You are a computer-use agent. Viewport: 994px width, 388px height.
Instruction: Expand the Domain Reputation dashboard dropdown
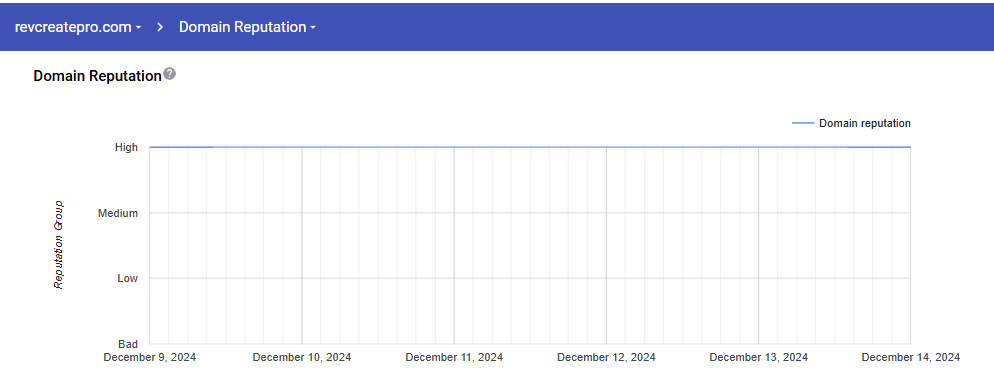[247, 27]
